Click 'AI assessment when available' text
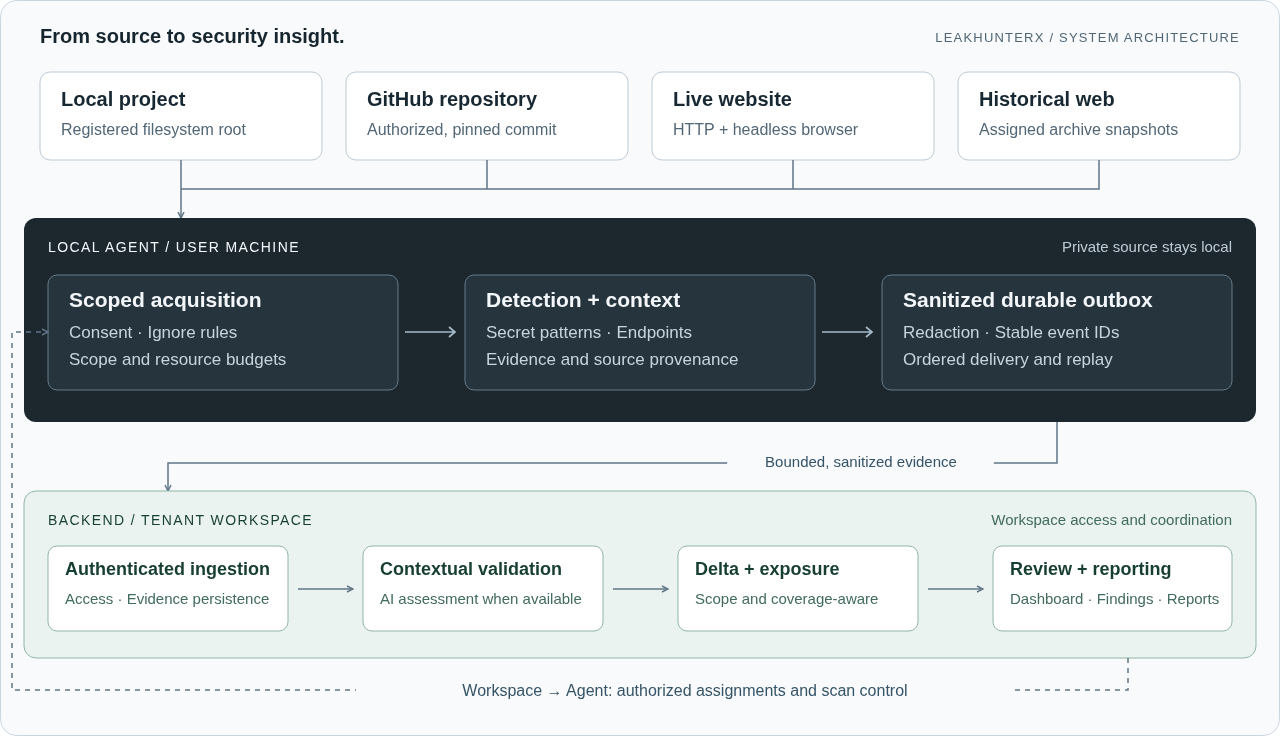Viewport: 1280px width, 736px height. pyautogui.click(x=481, y=599)
